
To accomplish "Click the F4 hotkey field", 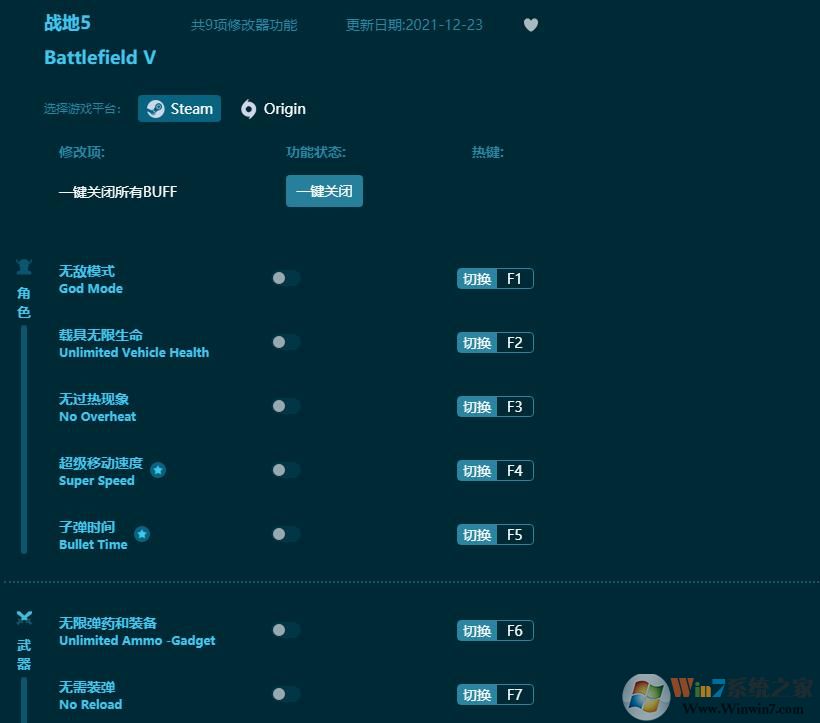I will coord(515,470).
